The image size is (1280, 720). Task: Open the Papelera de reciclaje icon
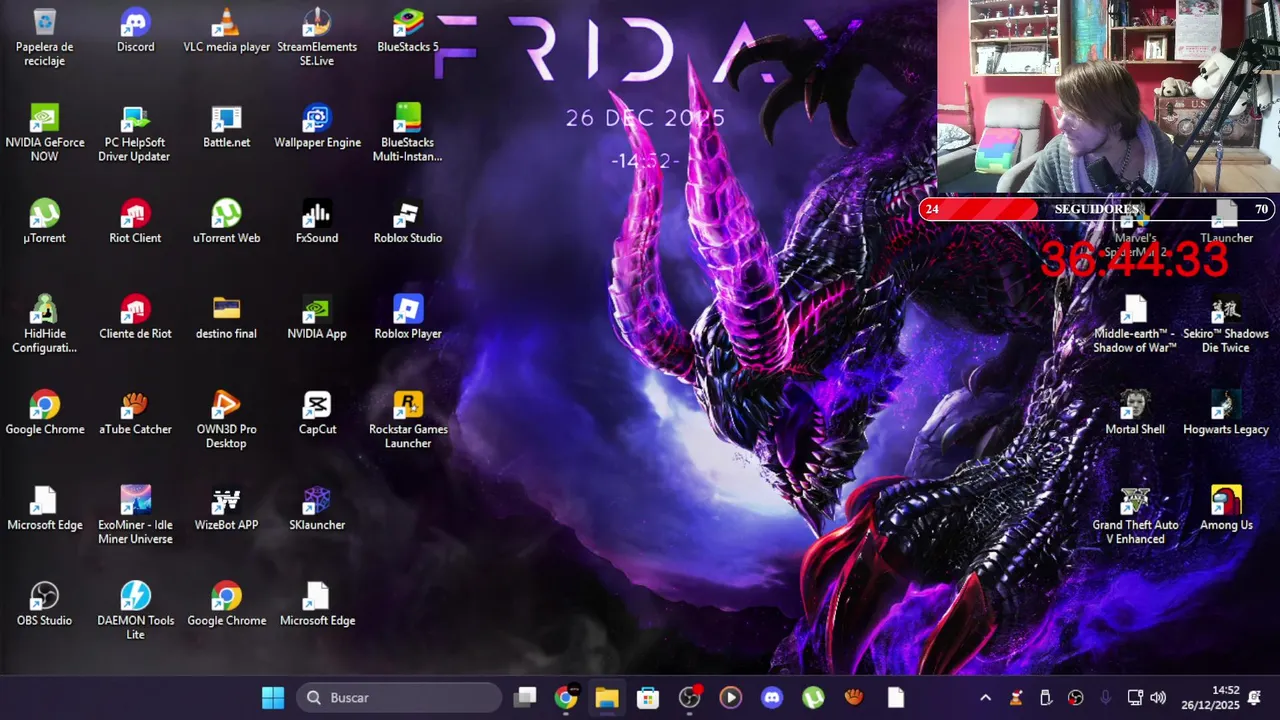tap(45, 37)
